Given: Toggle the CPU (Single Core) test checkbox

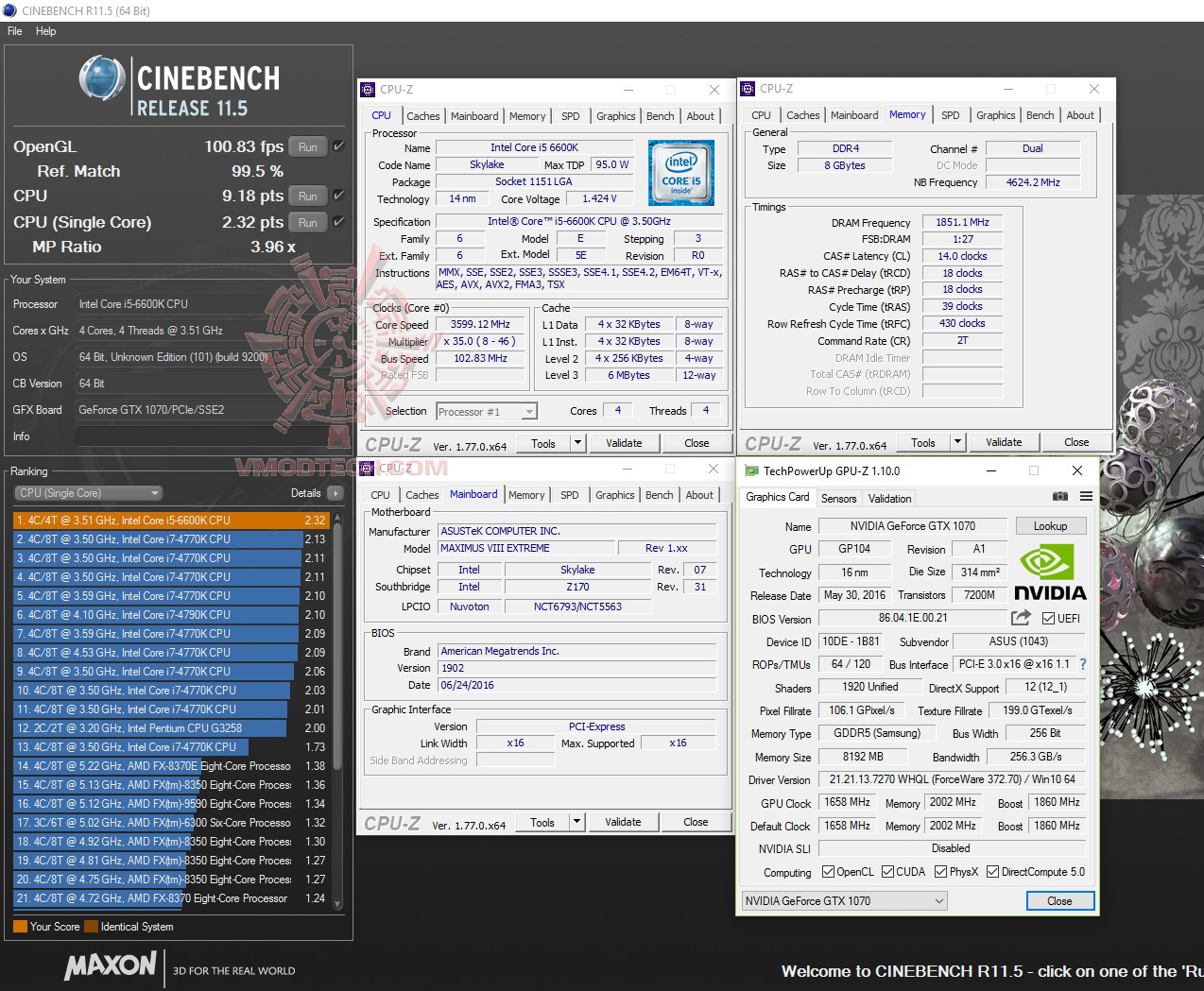Looking at the screenshot, I should (x=339, y=222).
